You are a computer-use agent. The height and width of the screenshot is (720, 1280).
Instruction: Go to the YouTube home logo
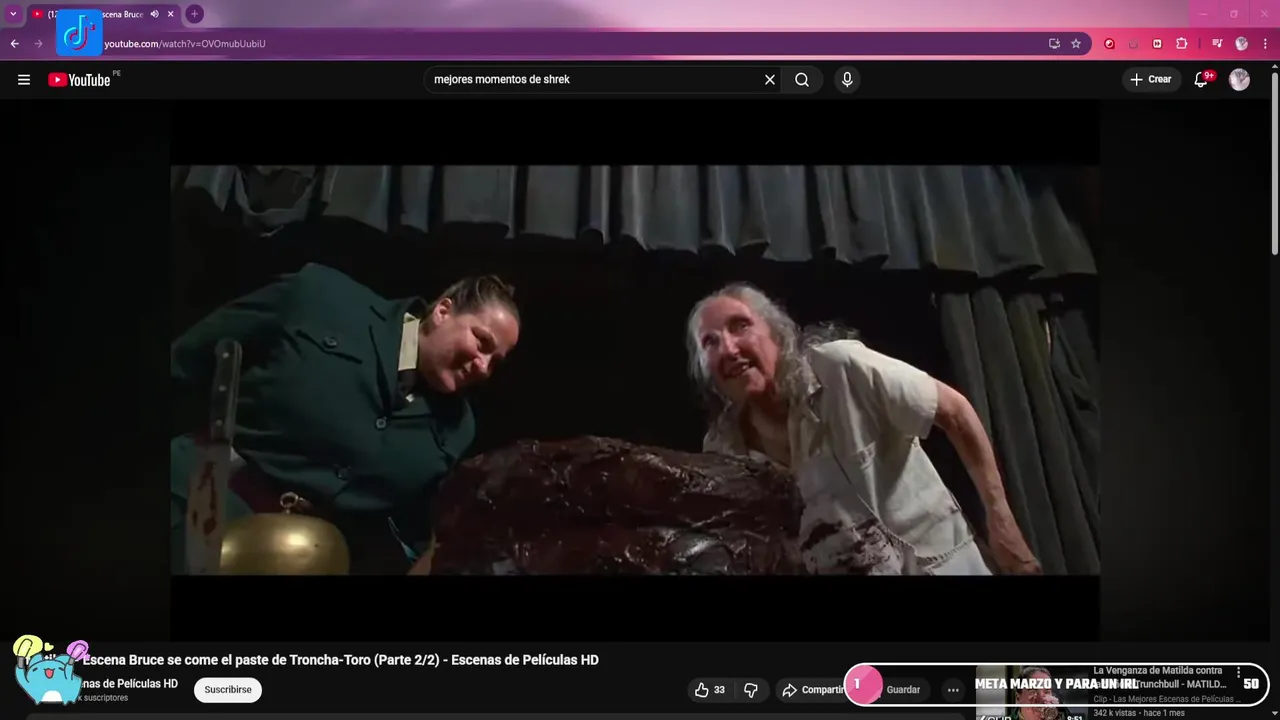(x=80, y=80)
